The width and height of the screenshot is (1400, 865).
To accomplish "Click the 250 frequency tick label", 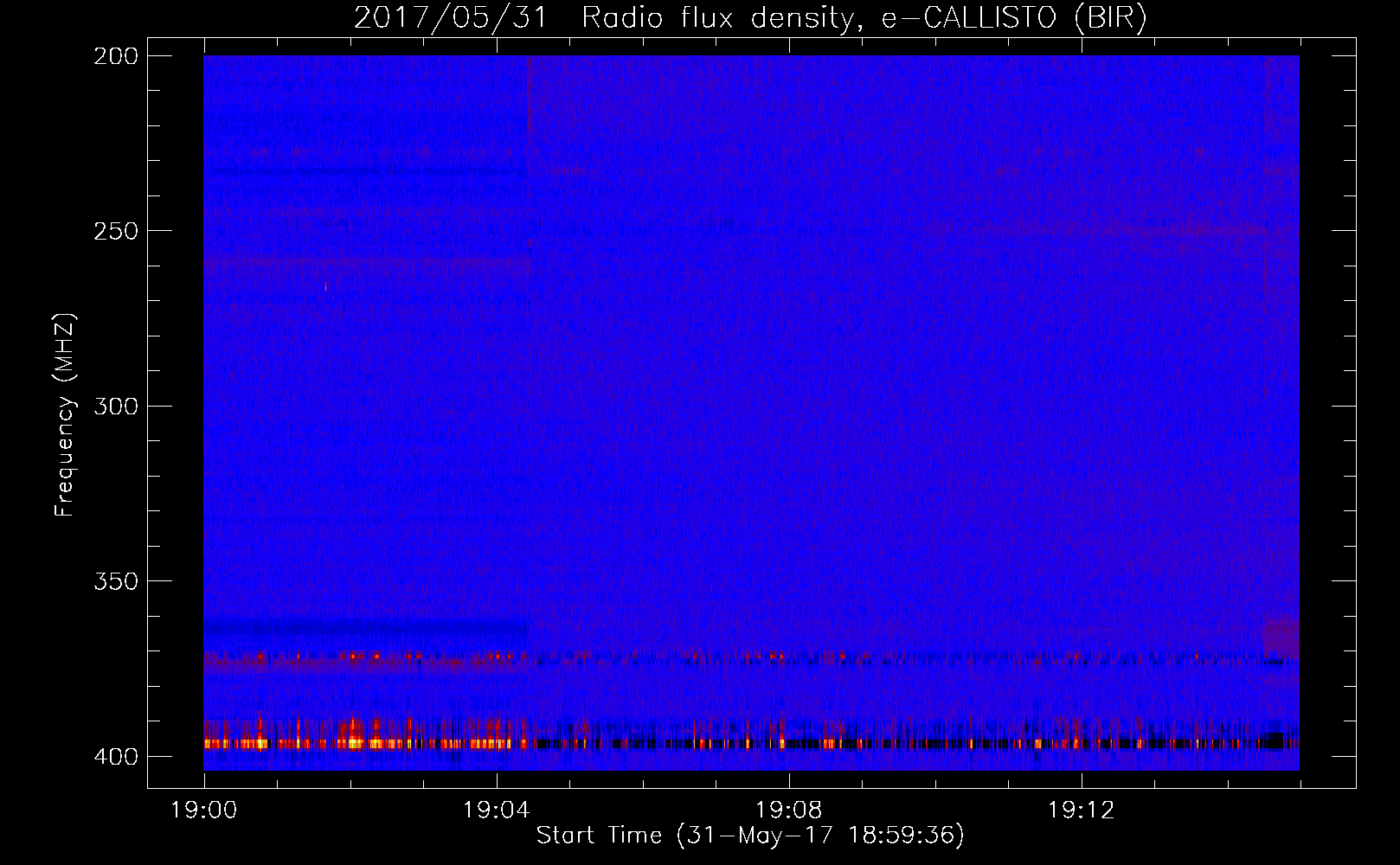I will point(116,231).
